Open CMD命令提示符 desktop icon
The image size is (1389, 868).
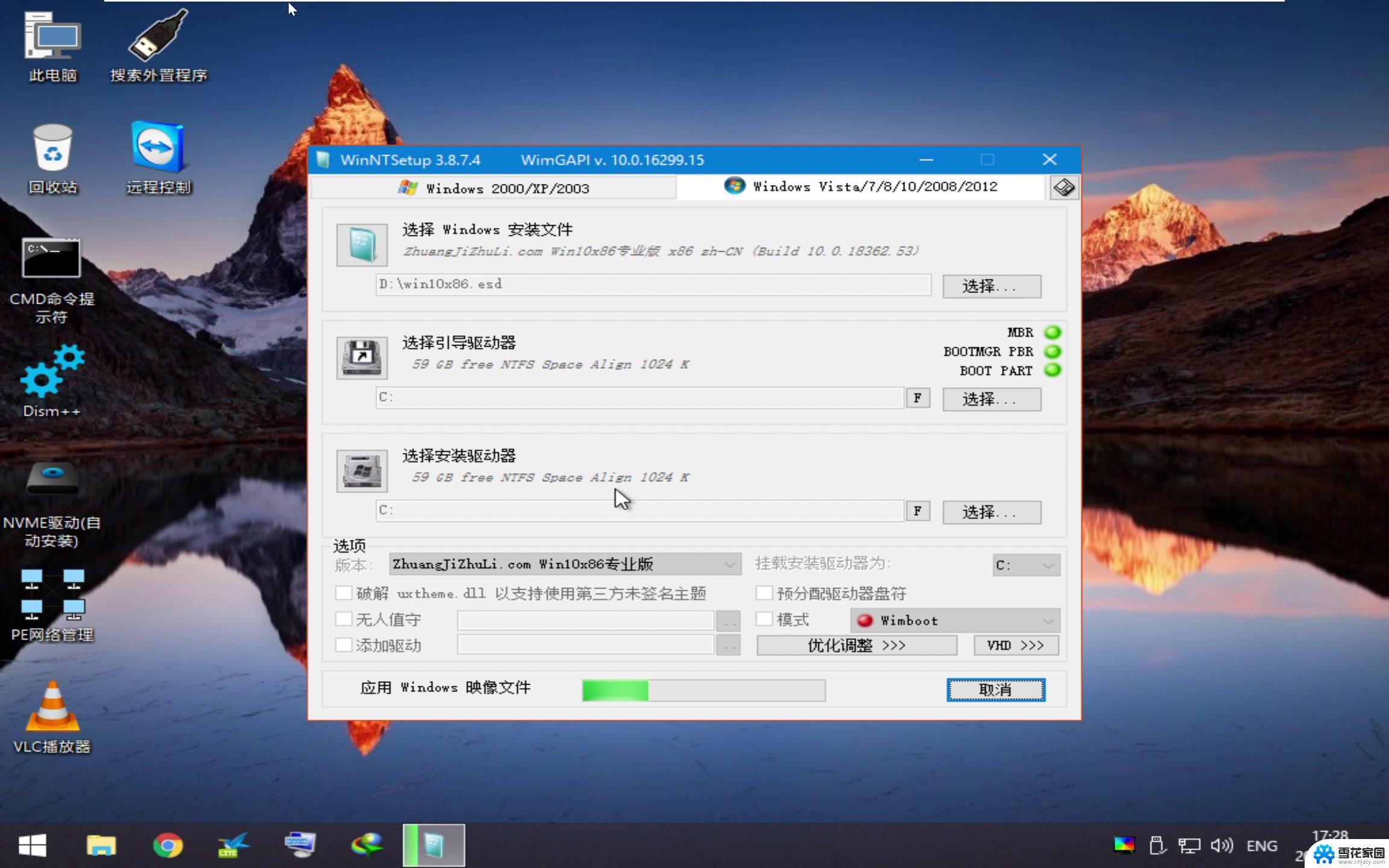tap(52, 281)
